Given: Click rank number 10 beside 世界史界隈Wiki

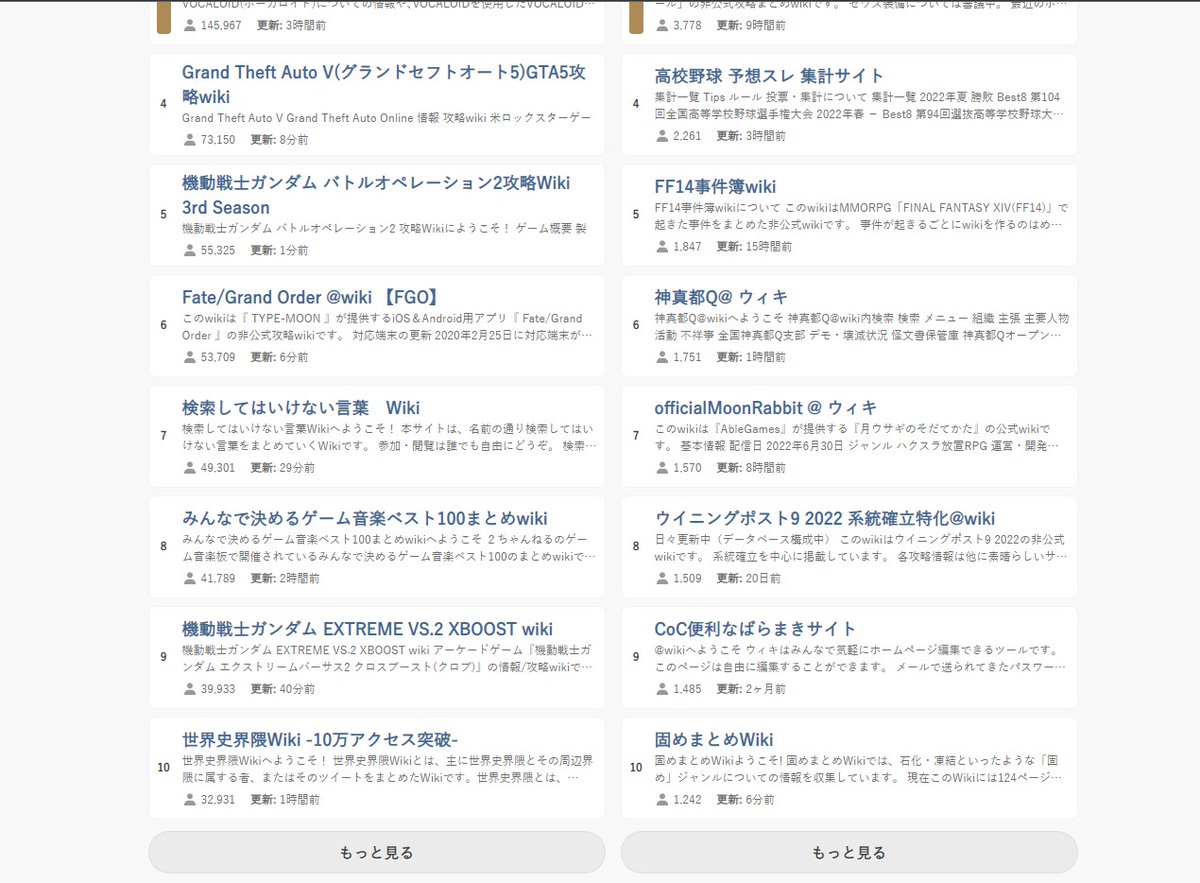Looking at the screenshot, I should click(163, 767).
